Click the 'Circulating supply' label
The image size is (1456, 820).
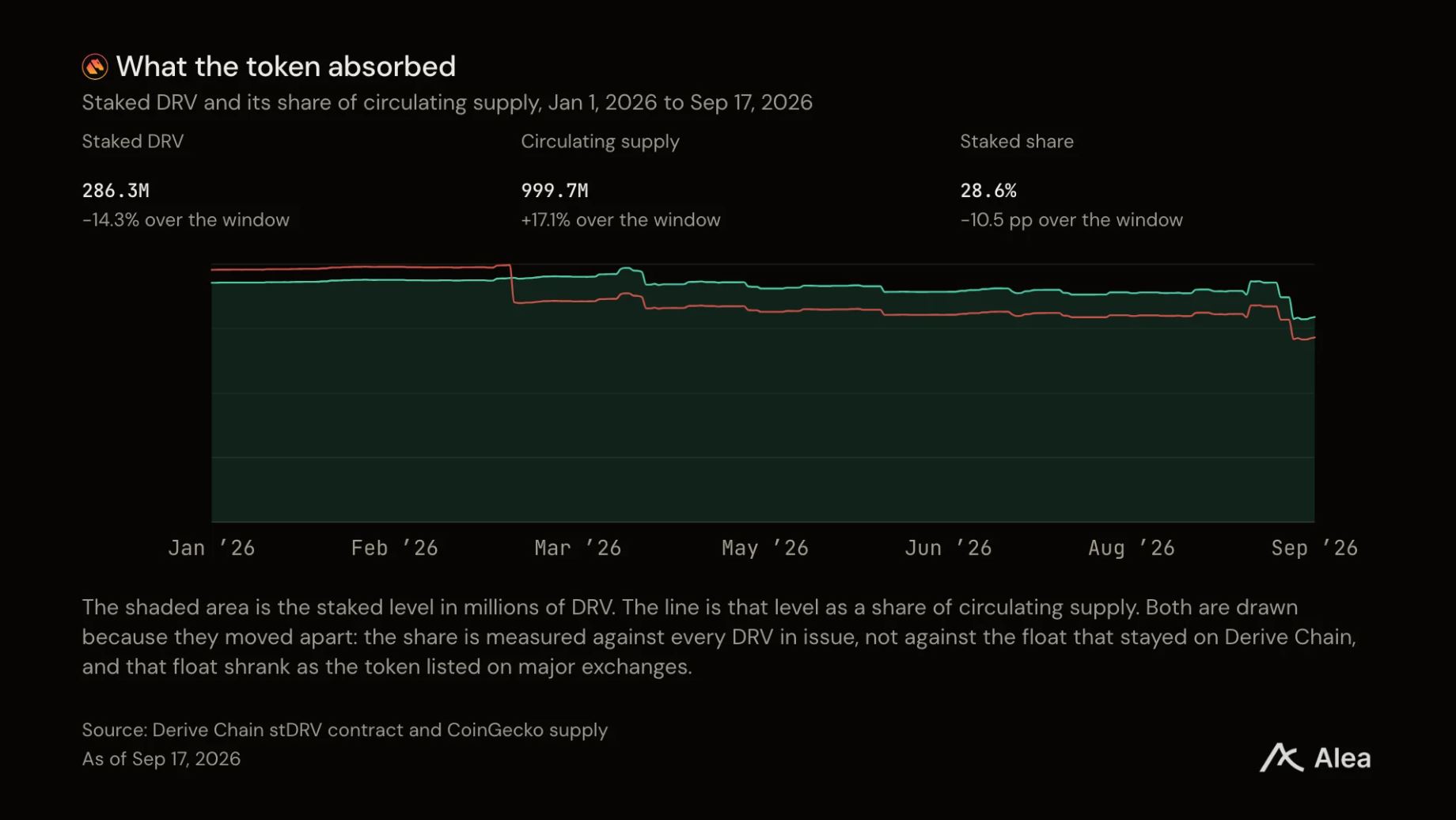click(600, 142)
